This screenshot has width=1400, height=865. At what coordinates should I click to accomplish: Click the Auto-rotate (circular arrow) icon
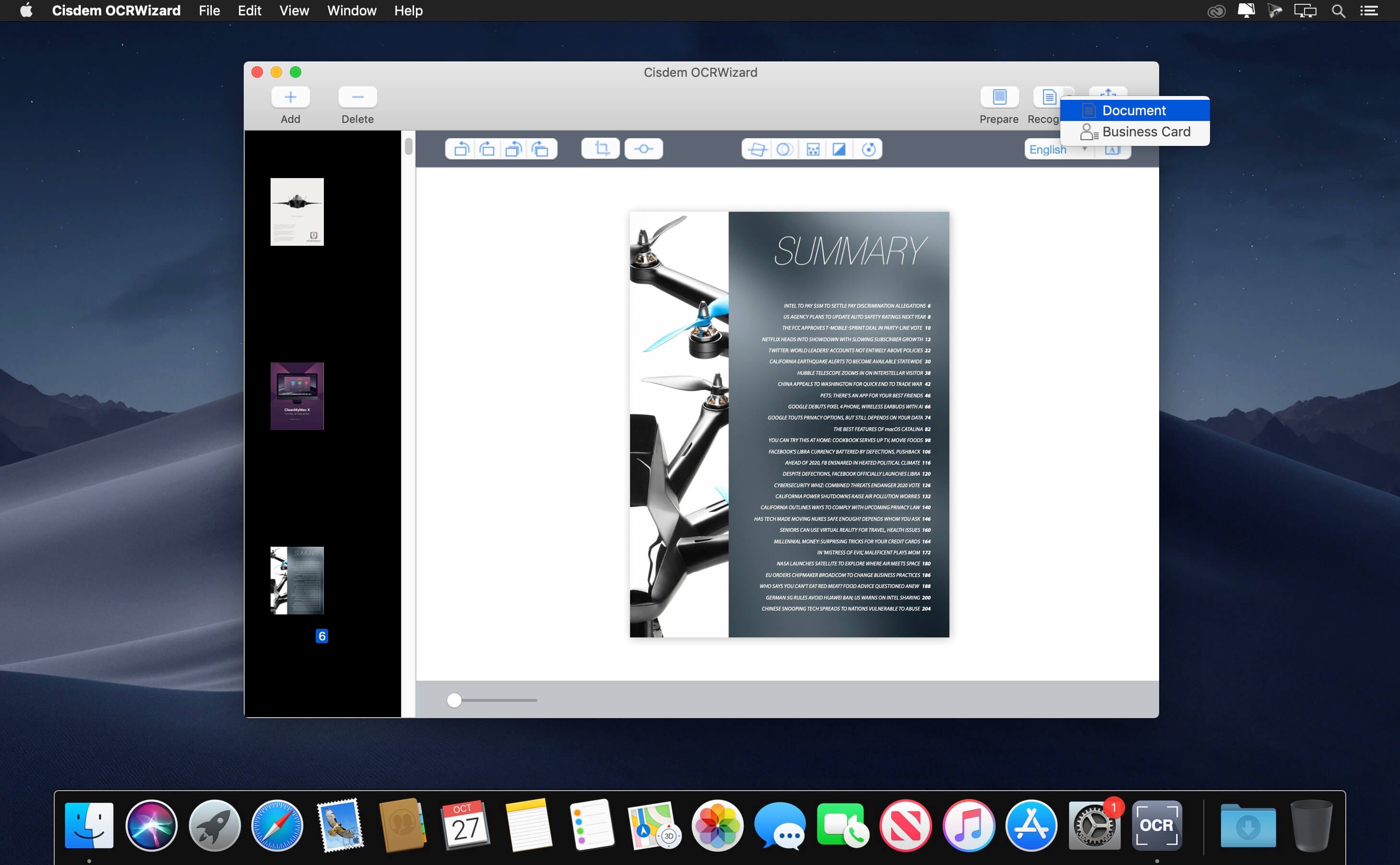coord(868,149)
